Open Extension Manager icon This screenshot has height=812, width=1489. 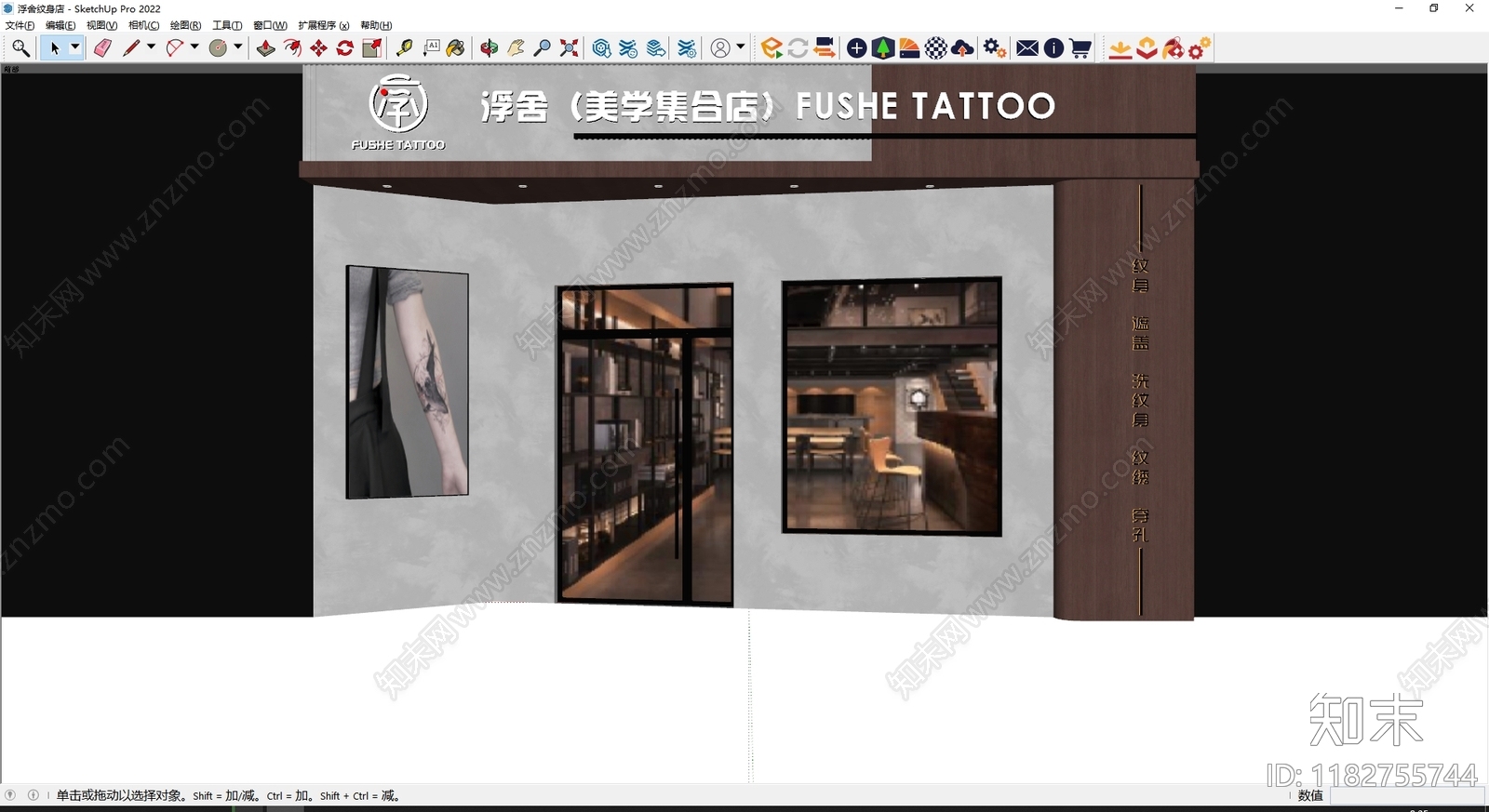[687, 48]
